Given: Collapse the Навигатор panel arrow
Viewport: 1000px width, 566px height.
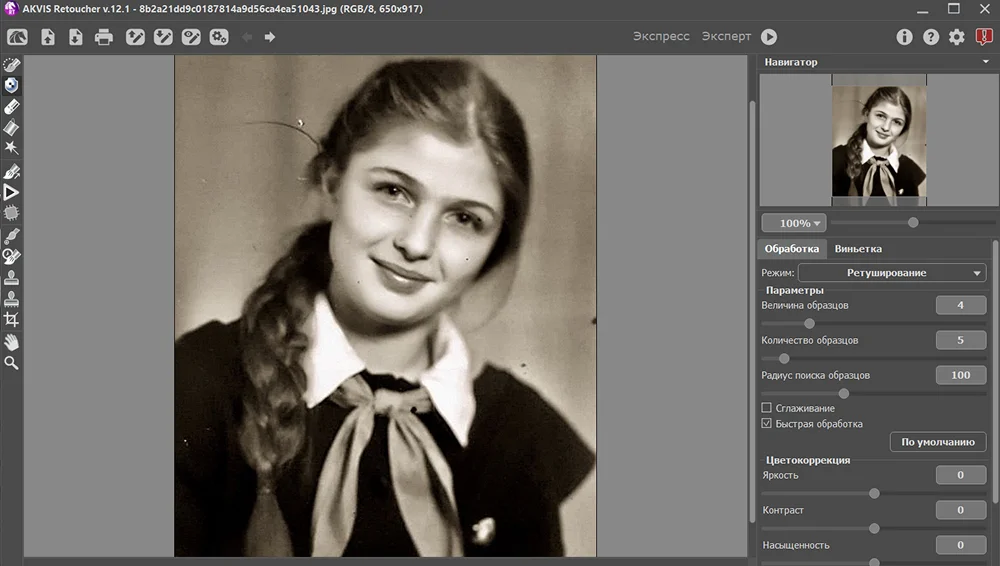Looking at the screenshot, I should point(986,62).
